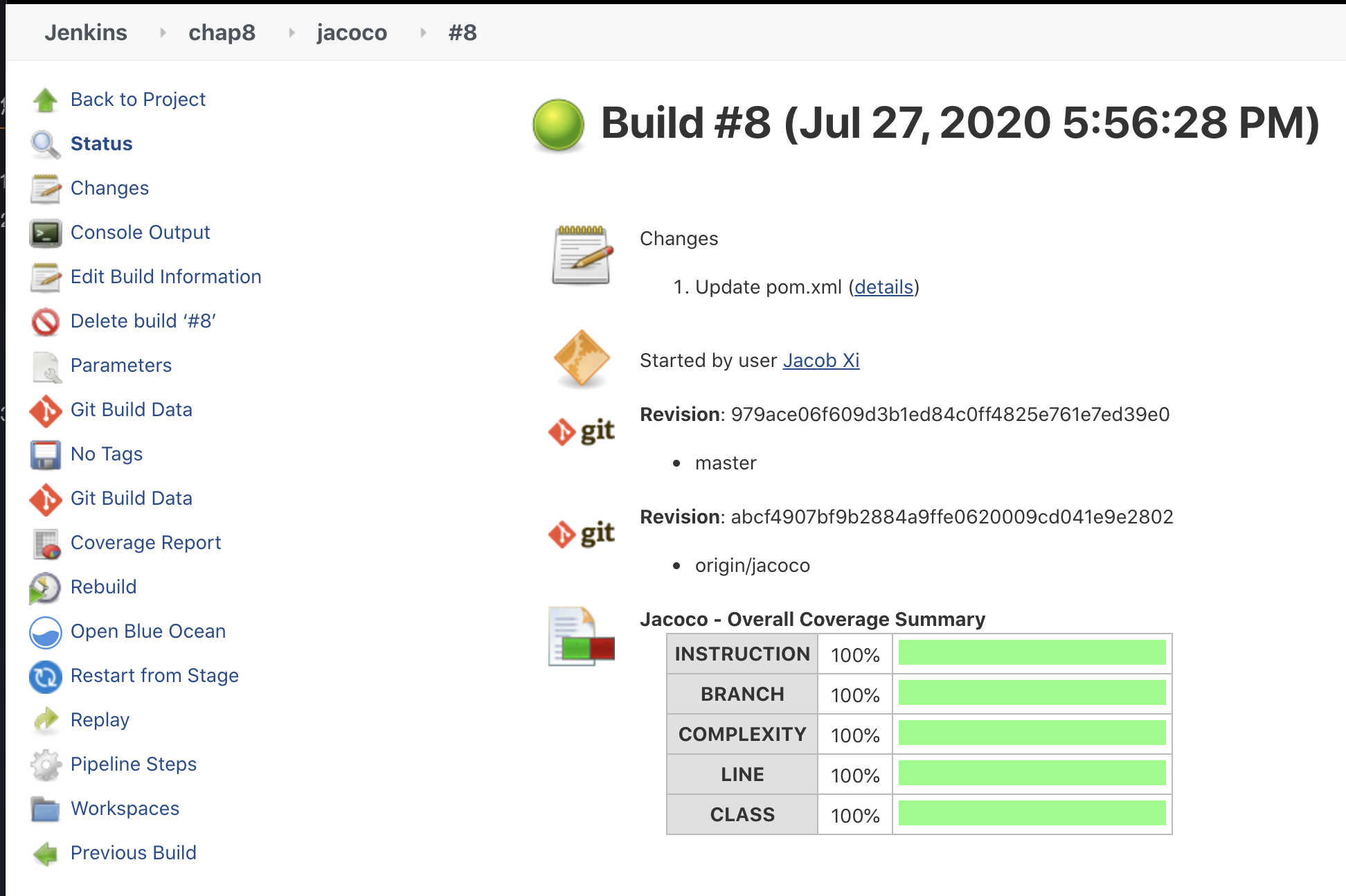Image resolution: width=1346 pixels, height=896 pixels.
Task: Click the INSTRUCTION coverage green bar
Action: click(x=1032, y=653)
